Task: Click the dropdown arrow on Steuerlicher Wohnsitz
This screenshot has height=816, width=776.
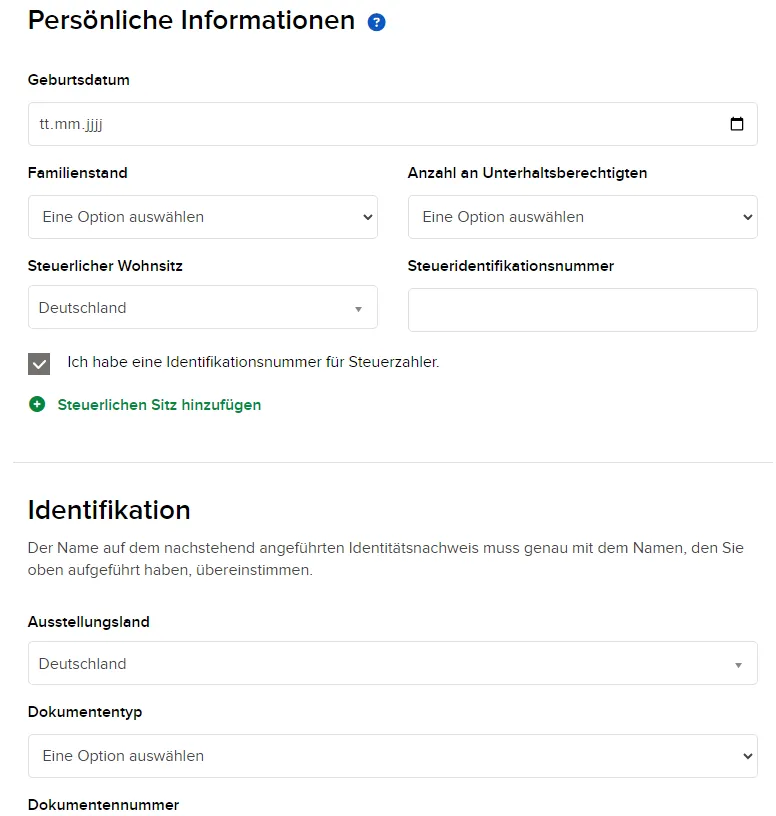Action: point(359,308)
